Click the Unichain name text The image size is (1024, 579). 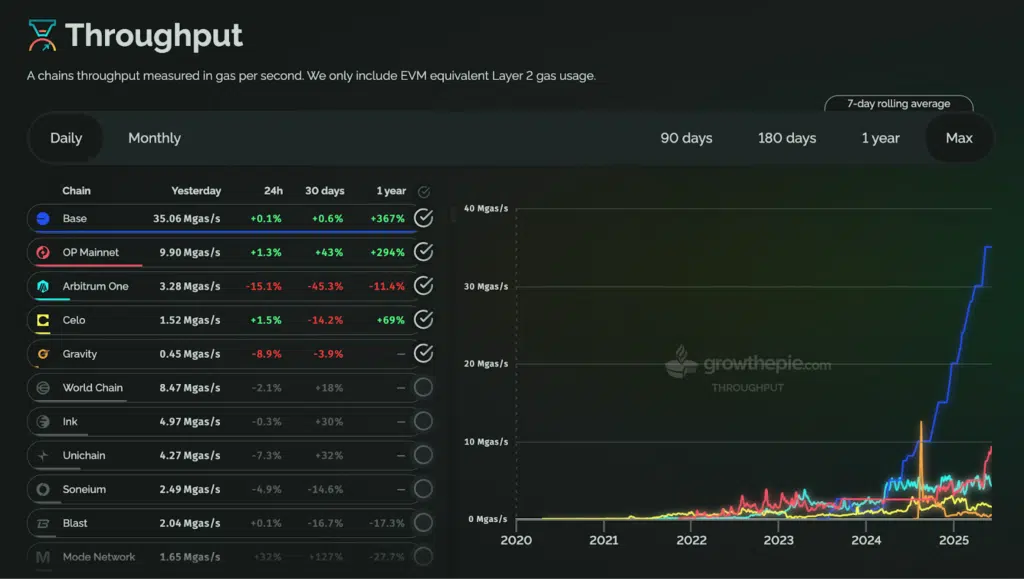coord(84,456)
